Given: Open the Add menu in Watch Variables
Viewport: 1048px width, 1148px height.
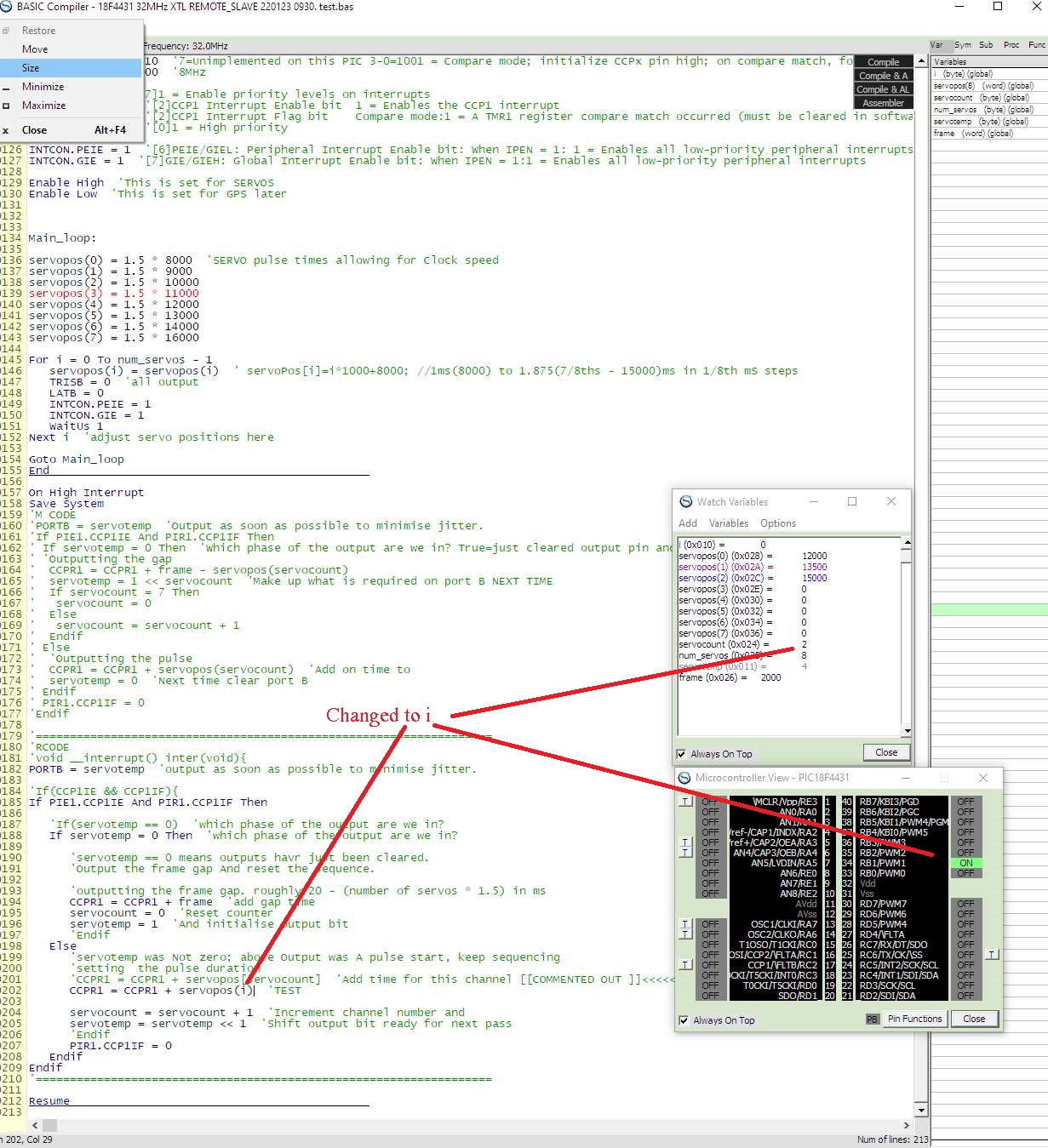Looking at the screenshot, I should coord(688,523).
